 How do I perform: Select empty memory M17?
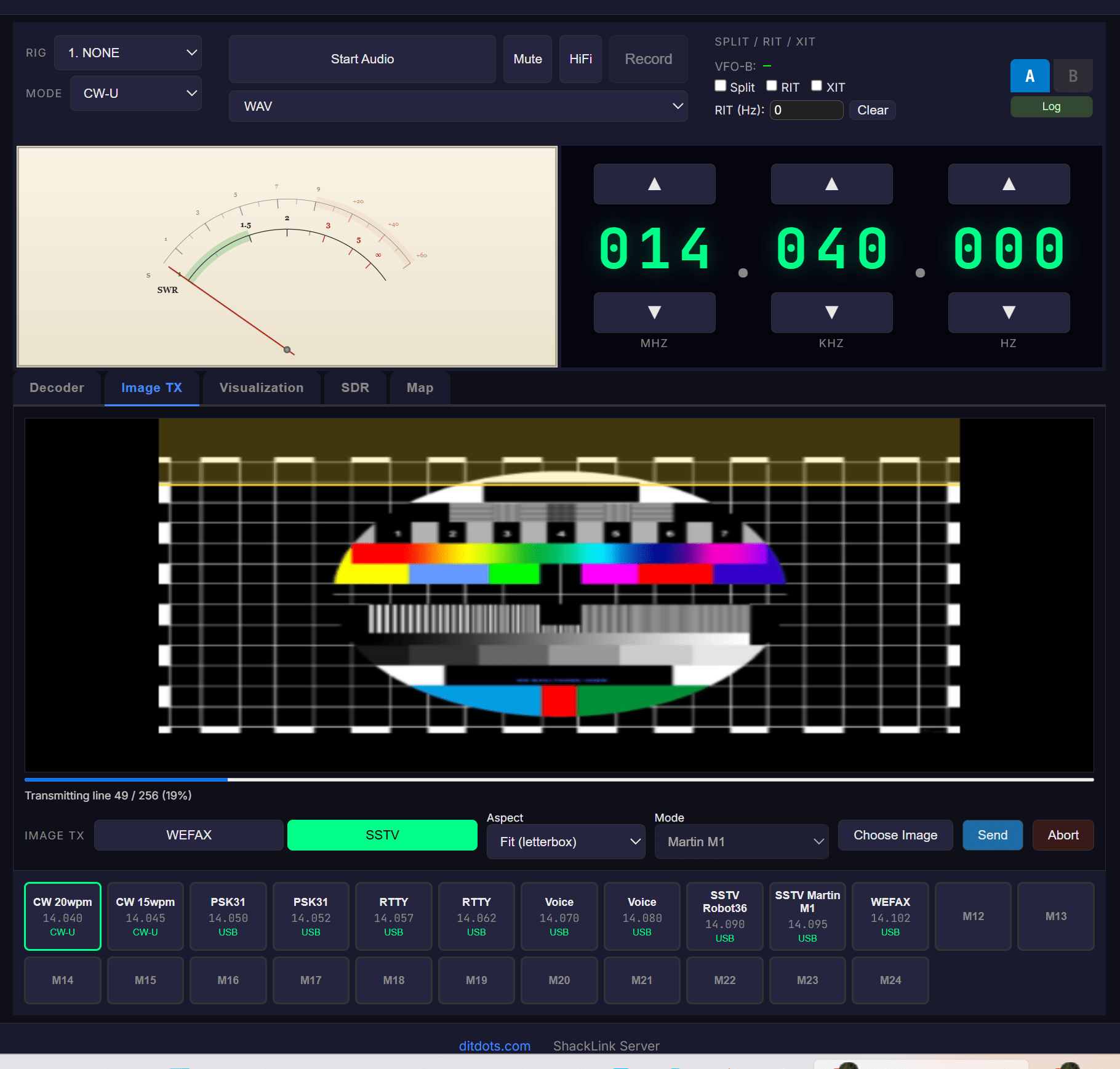coord(311,980)
